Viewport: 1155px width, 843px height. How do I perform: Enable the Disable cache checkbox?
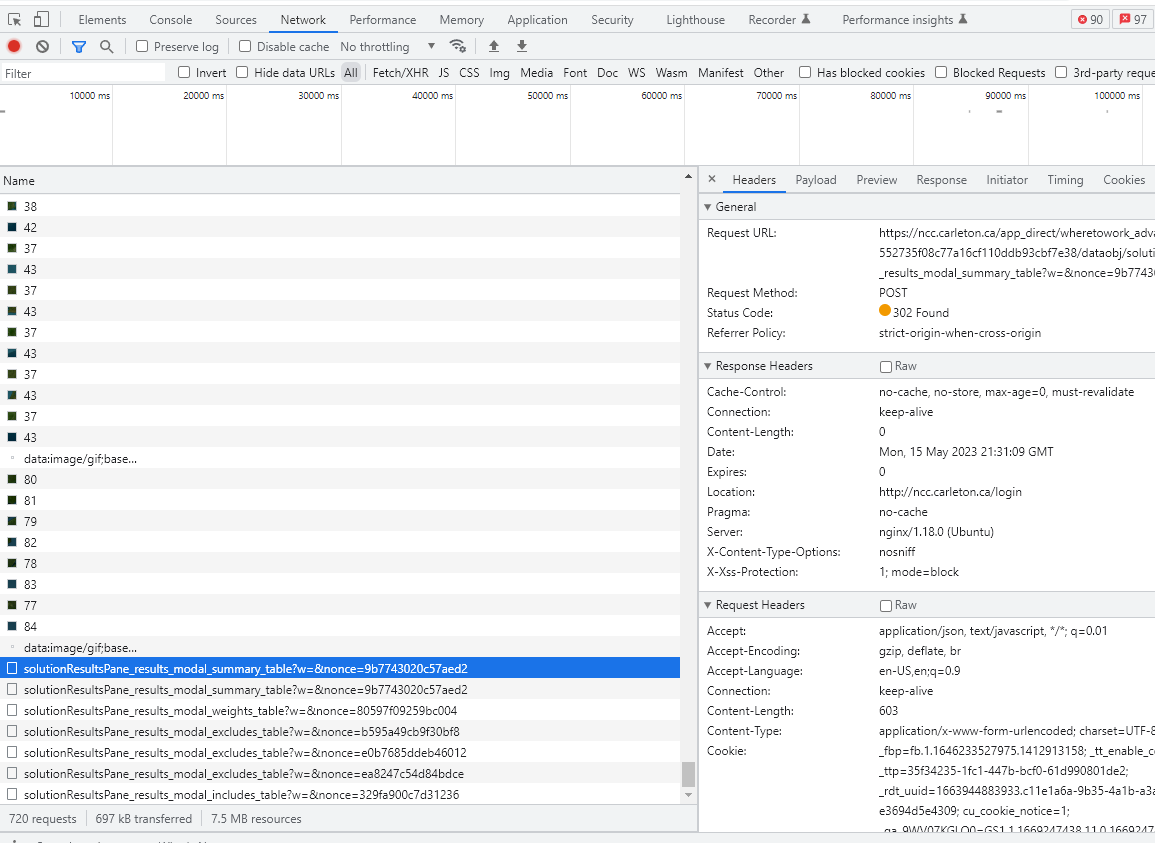244,46
